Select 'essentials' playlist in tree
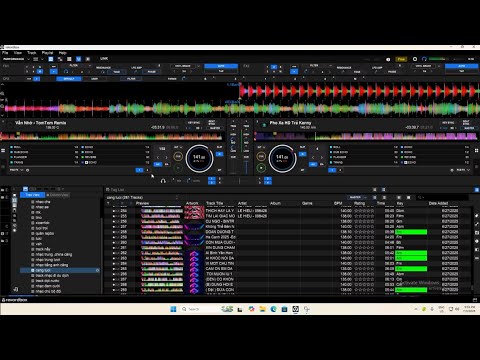This screenshot has width=480, height=360. click(42, 223)
